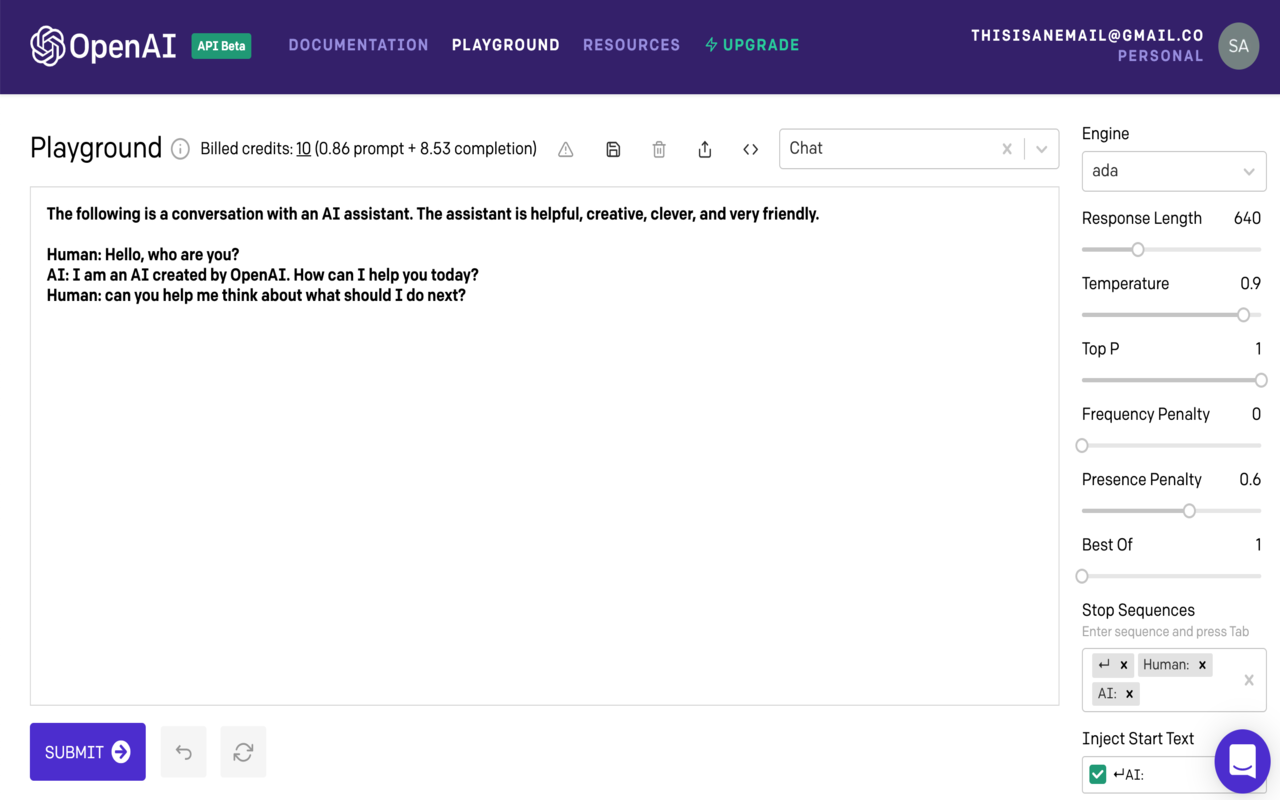Open the Engine dropdown showing ada
The image size is (1280, 800).
[1174, 171]
